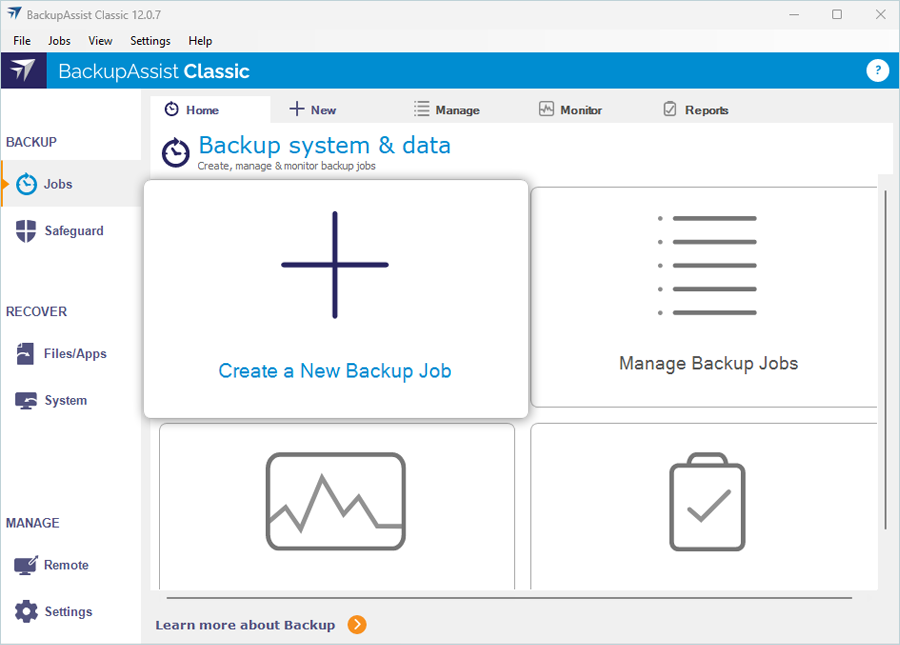Open the Help menu

(x=200, y=41)
